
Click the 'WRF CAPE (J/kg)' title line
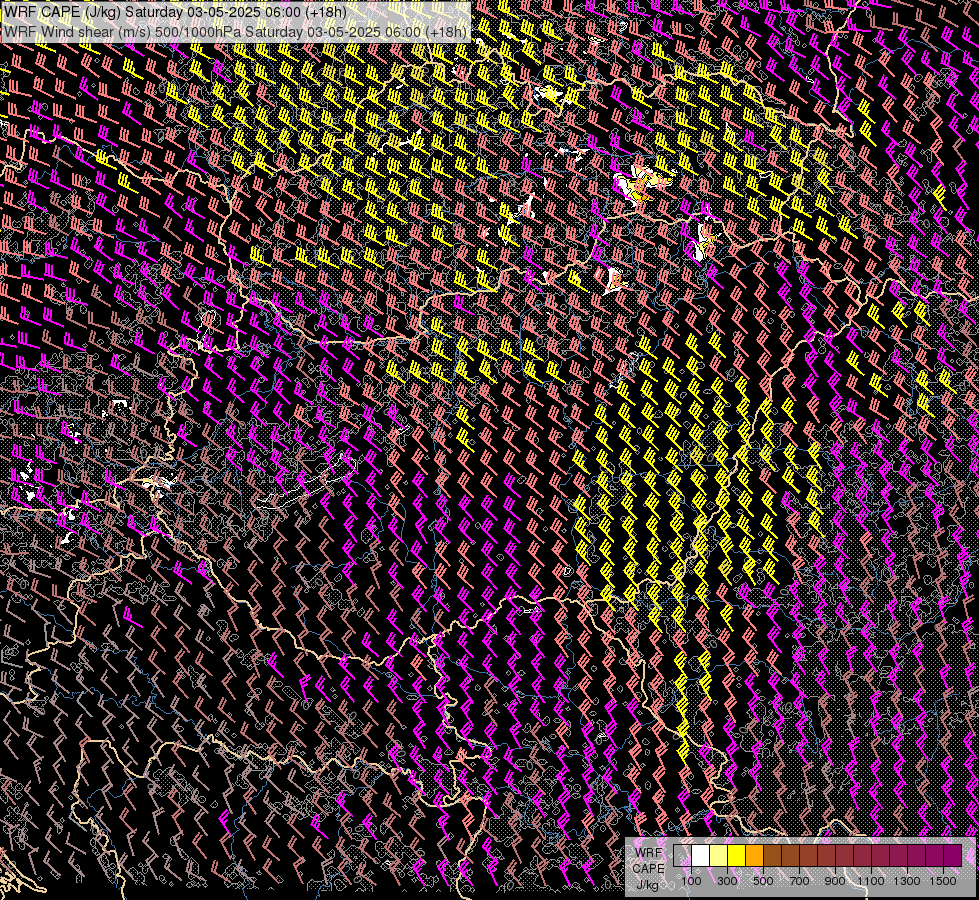tap(175, 12)
